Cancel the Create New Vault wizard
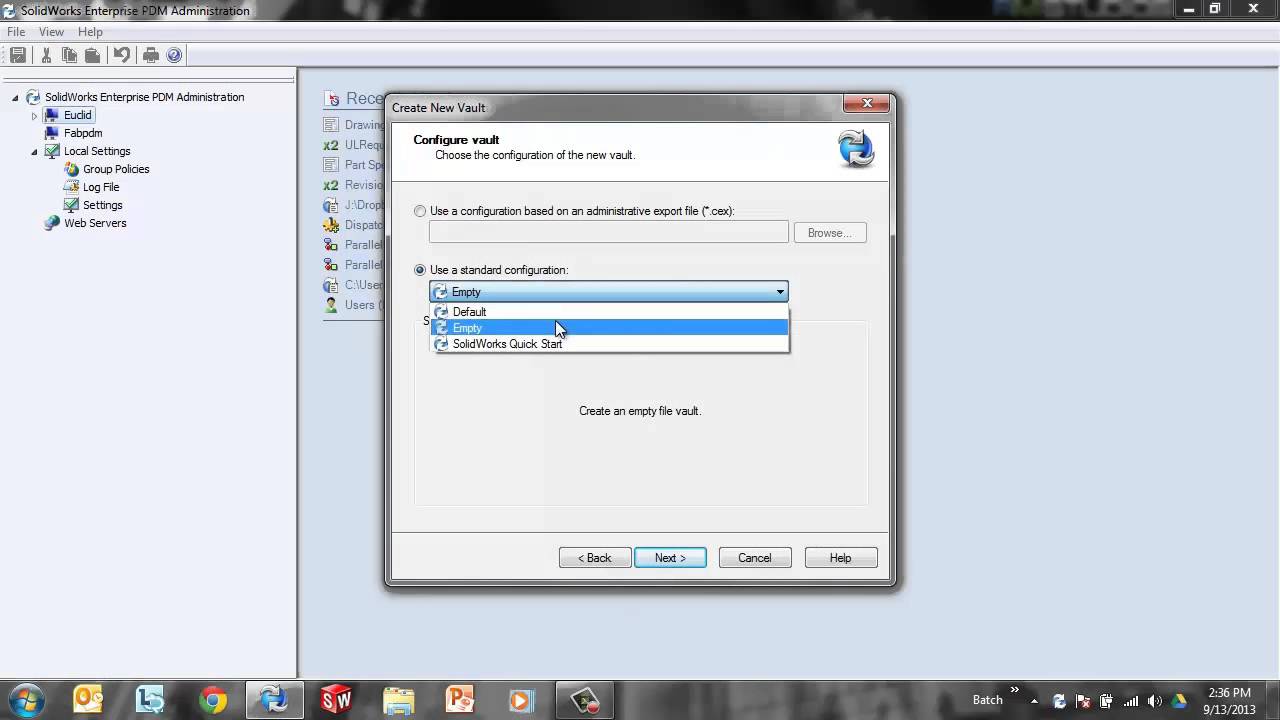Screen dimensions: 1280x720 (755, 558)
